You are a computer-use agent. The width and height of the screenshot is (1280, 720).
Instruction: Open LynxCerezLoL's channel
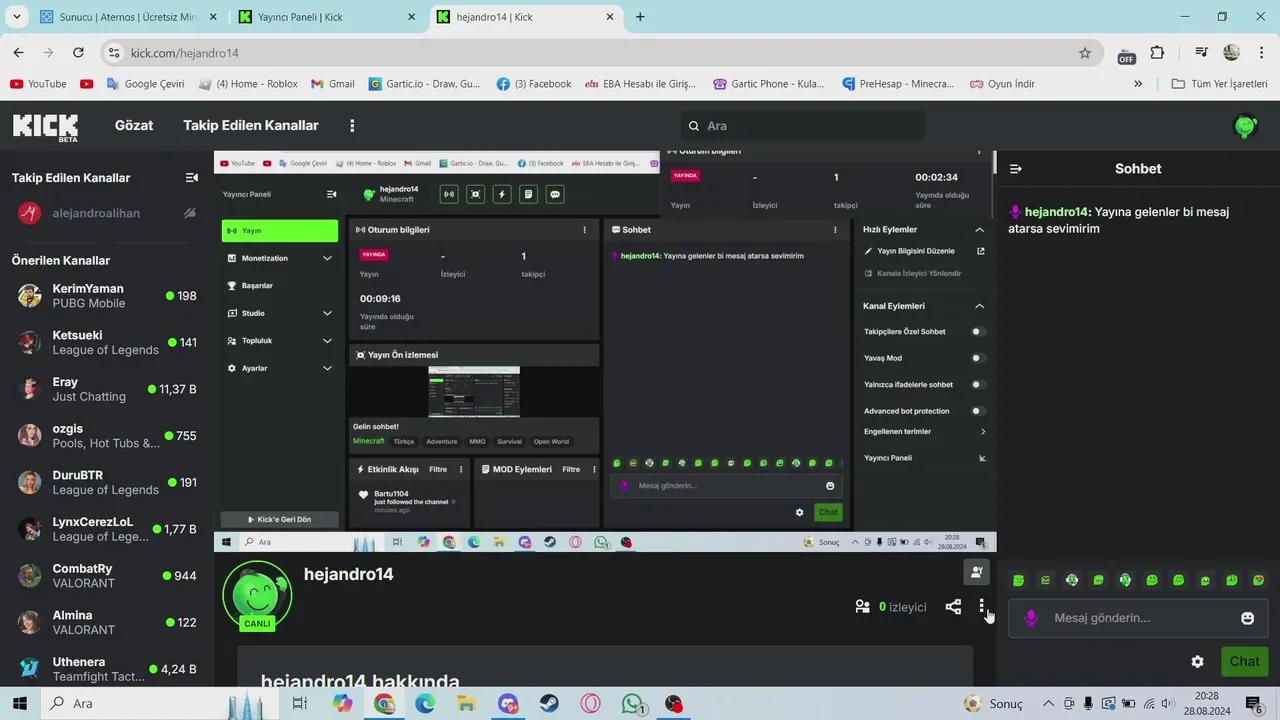[105, 529]
